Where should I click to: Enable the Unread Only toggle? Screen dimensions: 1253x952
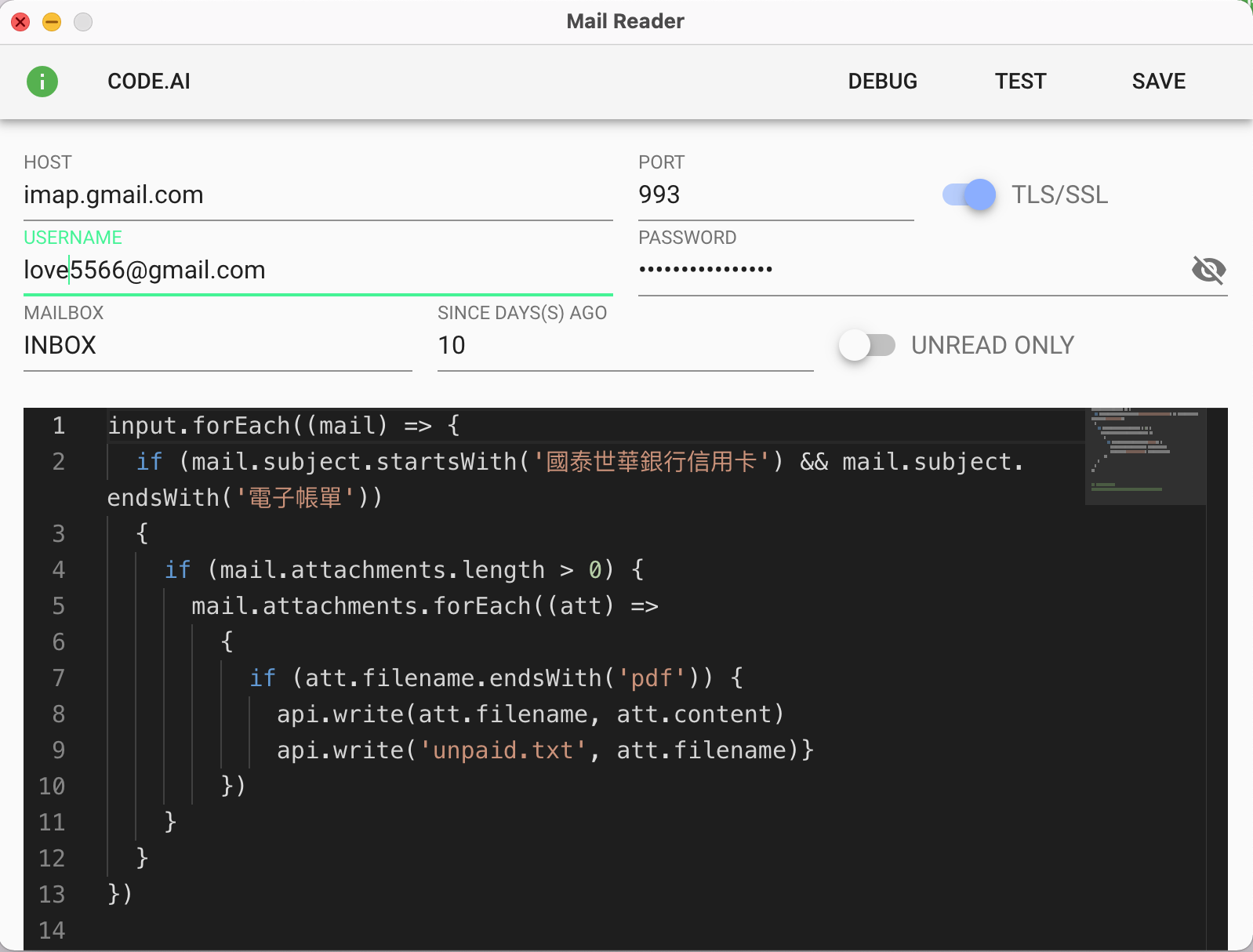(x=867, y=345)
